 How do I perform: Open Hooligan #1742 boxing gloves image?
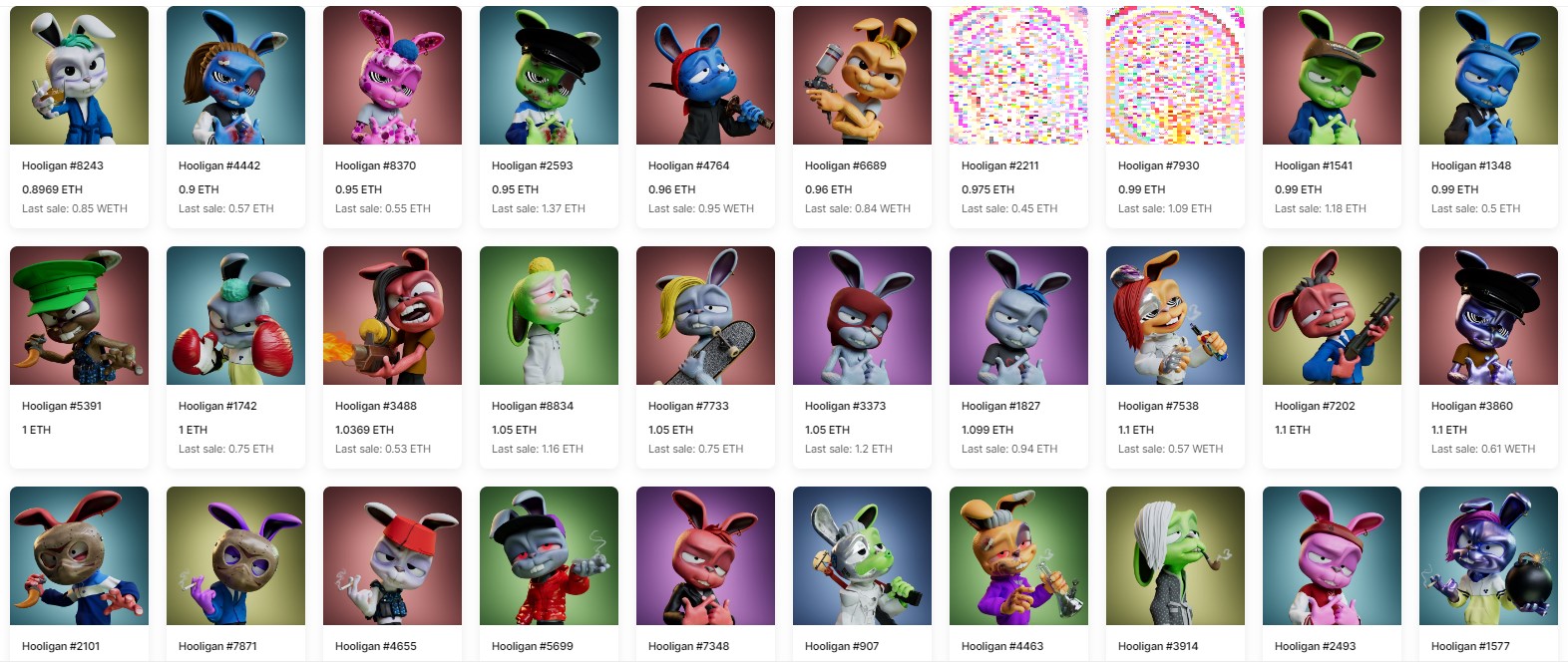pyautogui.click(x=235, y=316)
